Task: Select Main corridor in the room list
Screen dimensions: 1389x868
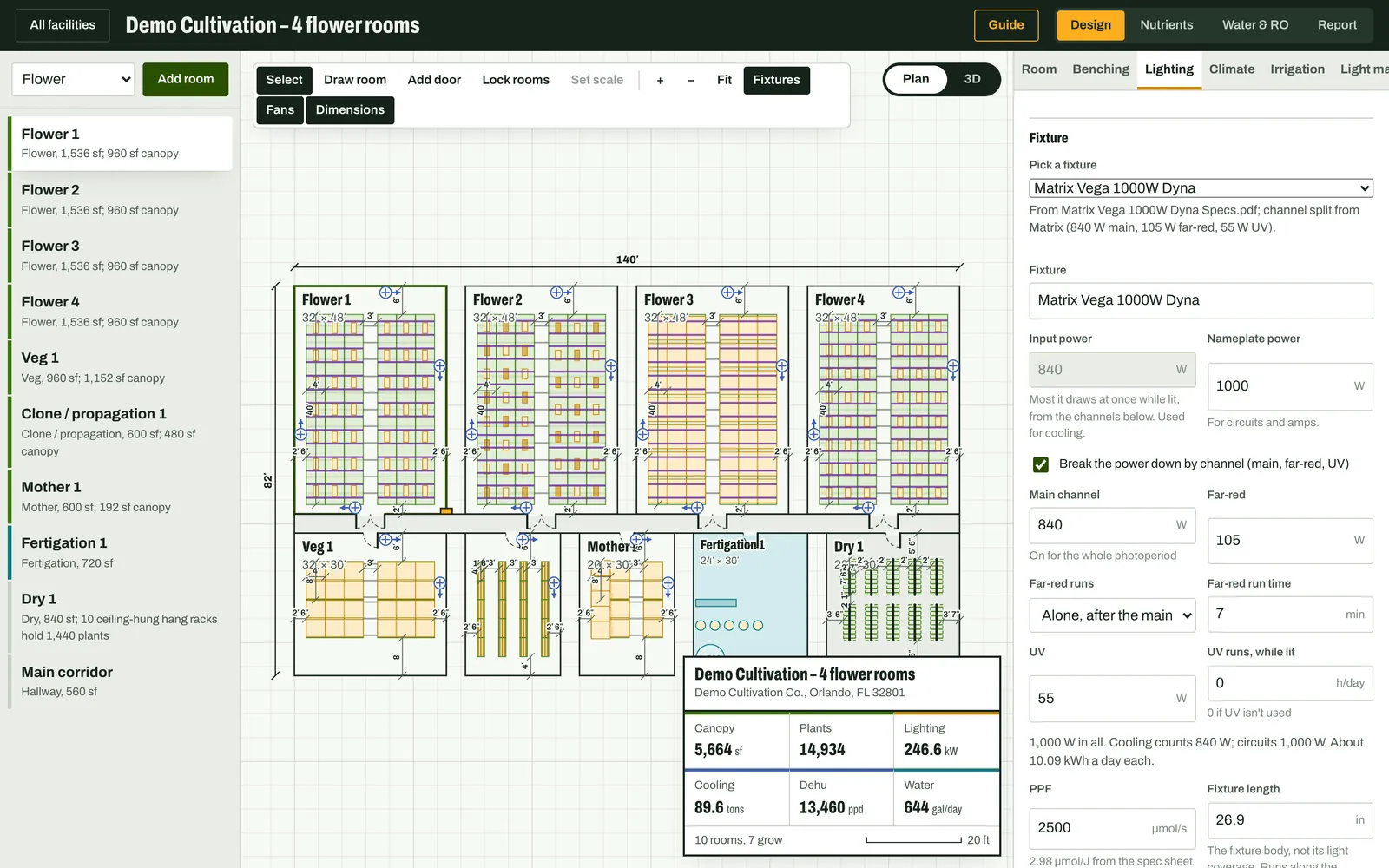Action: tap(120, 681)
